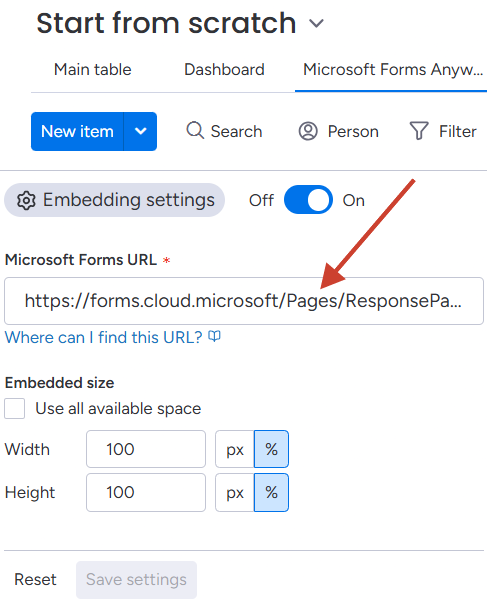Set Width unit to px

point(235,449)
